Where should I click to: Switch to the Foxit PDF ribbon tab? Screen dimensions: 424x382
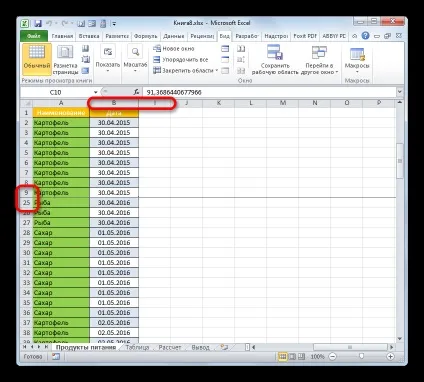point(305,36)
